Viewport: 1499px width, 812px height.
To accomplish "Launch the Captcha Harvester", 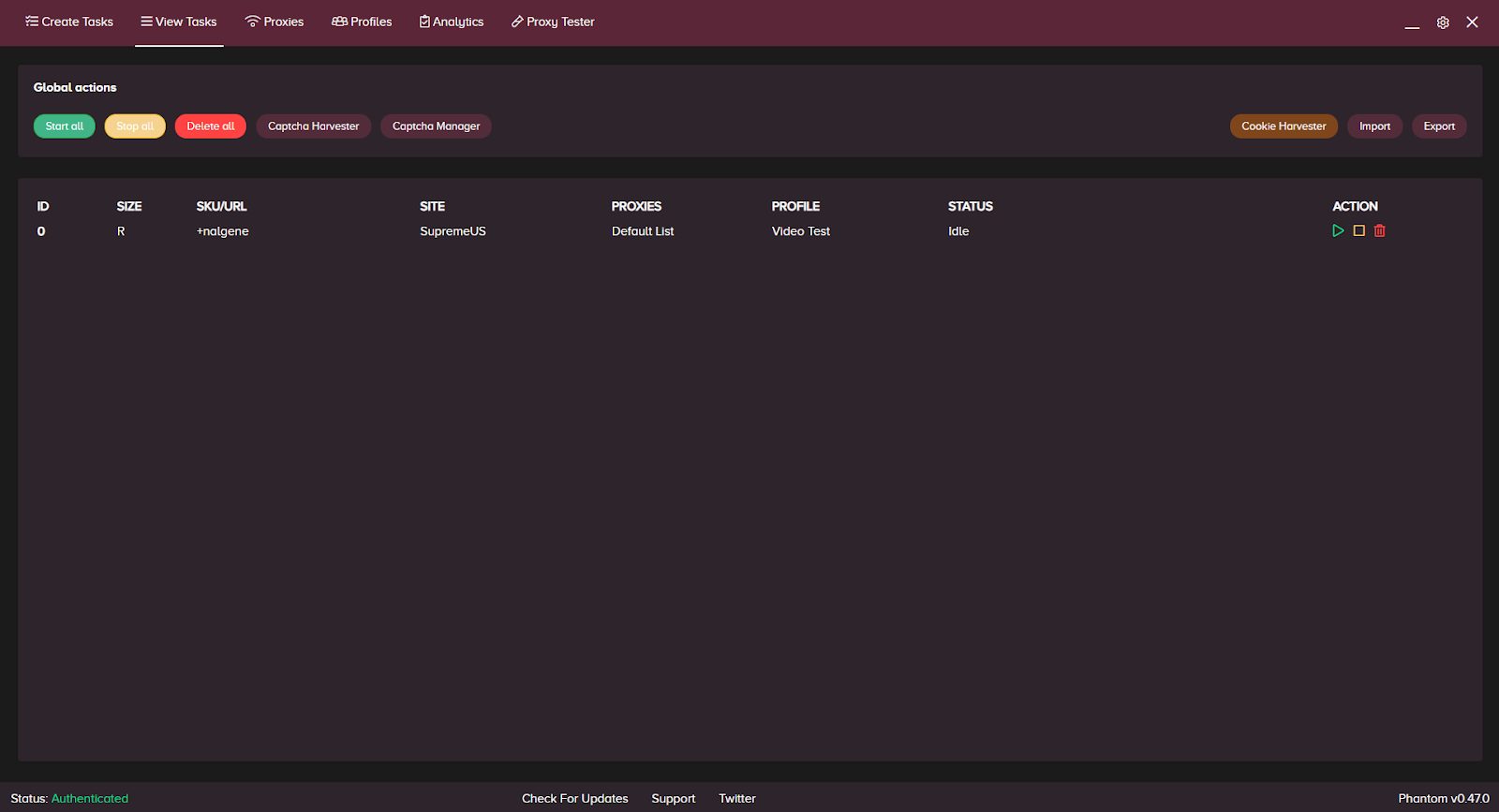I will click(x=314, y=126).
